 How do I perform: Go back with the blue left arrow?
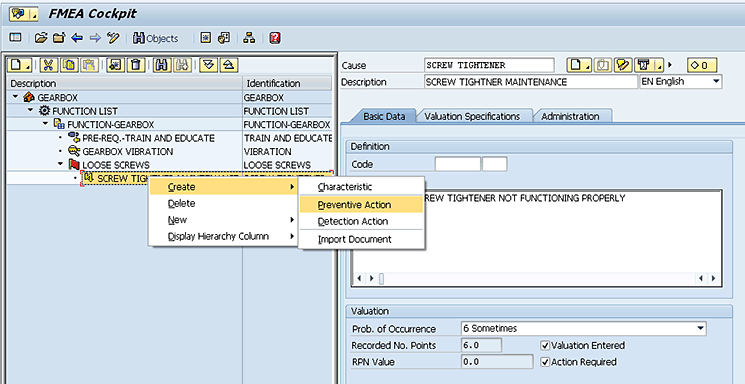(x=77, y=38)
